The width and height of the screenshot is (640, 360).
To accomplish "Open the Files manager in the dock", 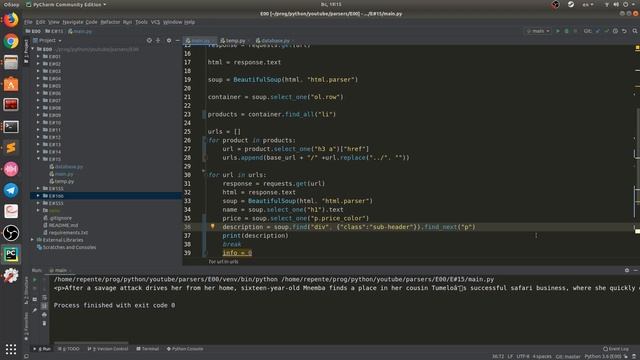I will pyautogui.click(x=11, y=62).
